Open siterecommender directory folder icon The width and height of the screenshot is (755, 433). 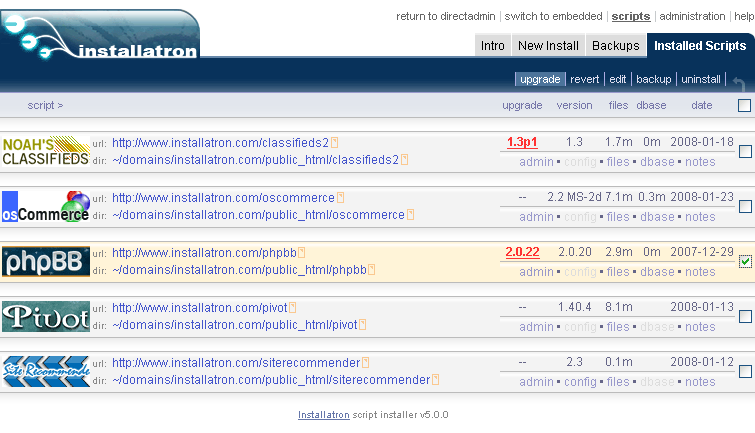[435, 380]
